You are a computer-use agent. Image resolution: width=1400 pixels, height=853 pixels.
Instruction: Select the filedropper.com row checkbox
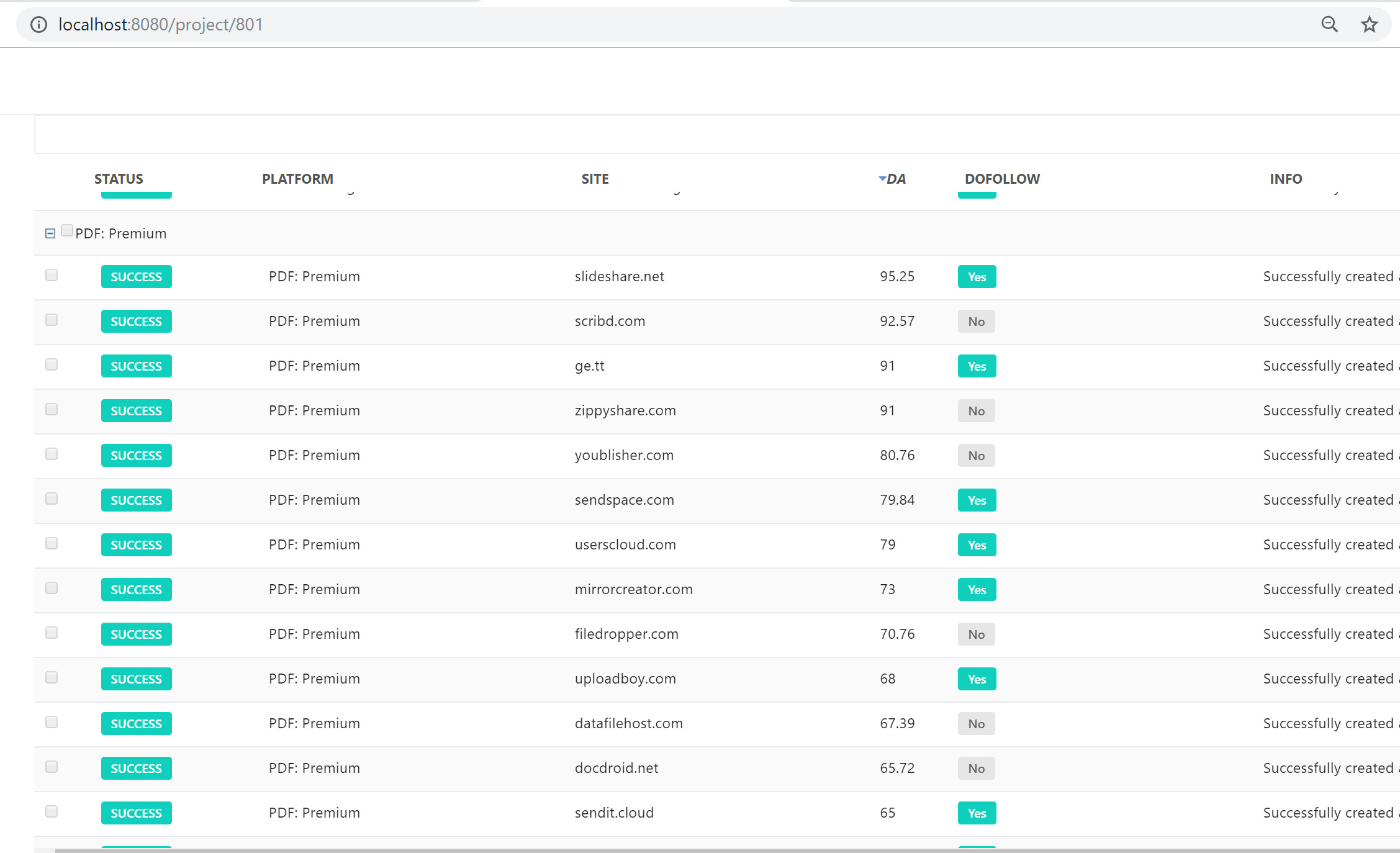52,633
